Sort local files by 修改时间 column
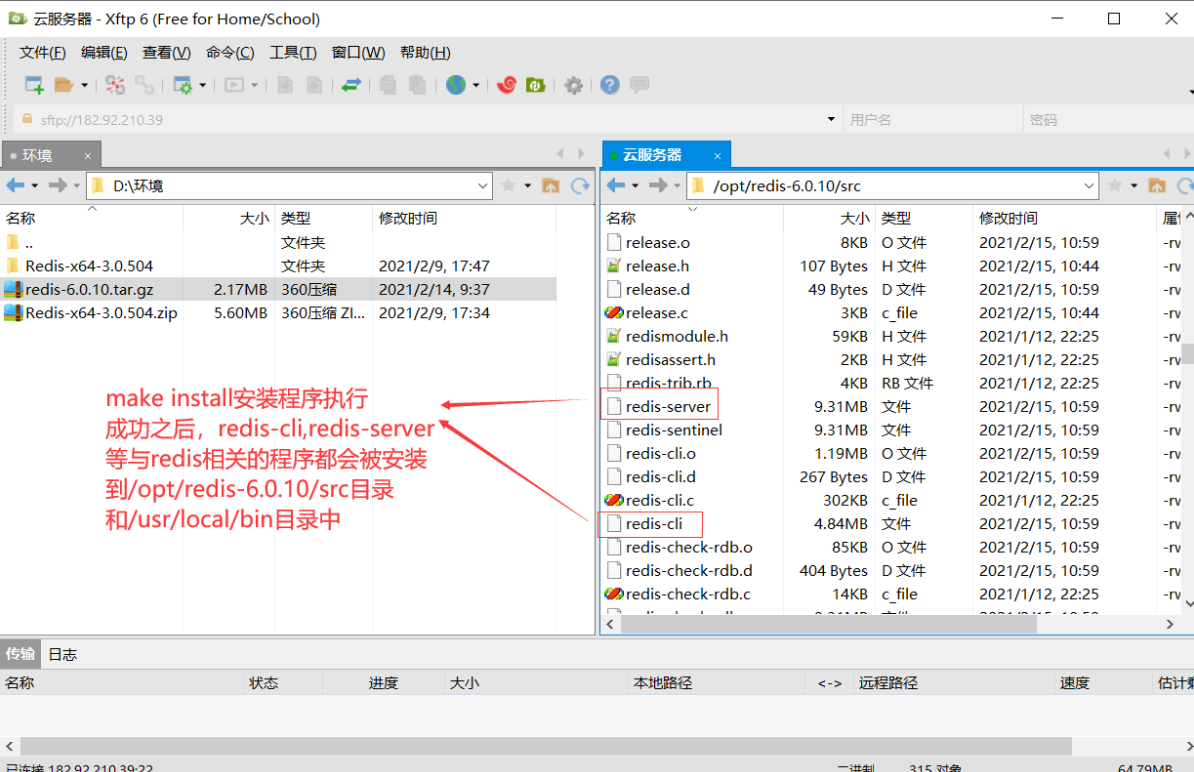The height and width of the screenshot is (772, 1194). pos(465,219)
